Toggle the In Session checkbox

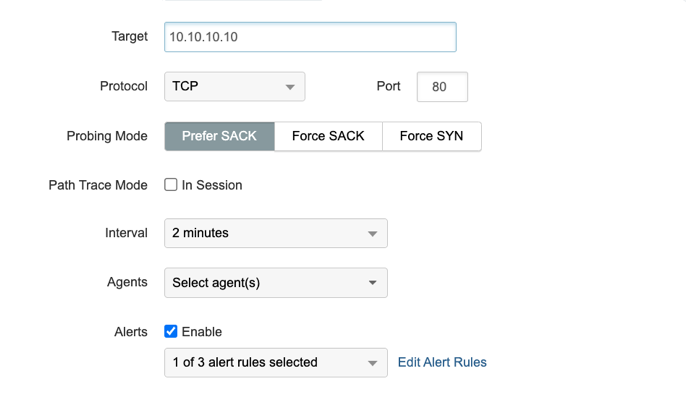[171, 185]
